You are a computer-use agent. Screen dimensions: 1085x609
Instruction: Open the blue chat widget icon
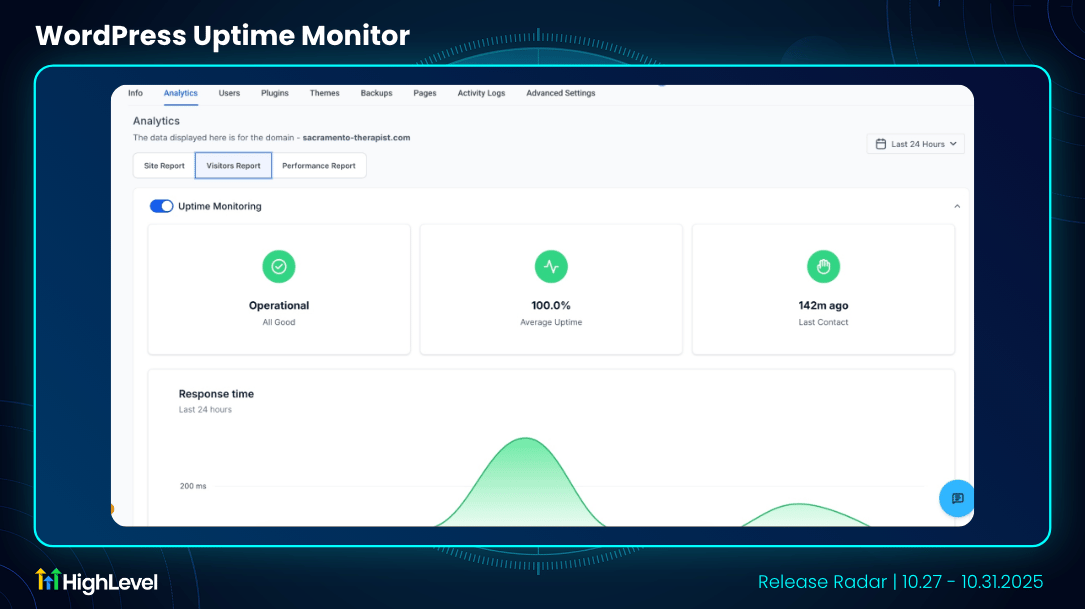pyautogui.click(x=956, y=498)
